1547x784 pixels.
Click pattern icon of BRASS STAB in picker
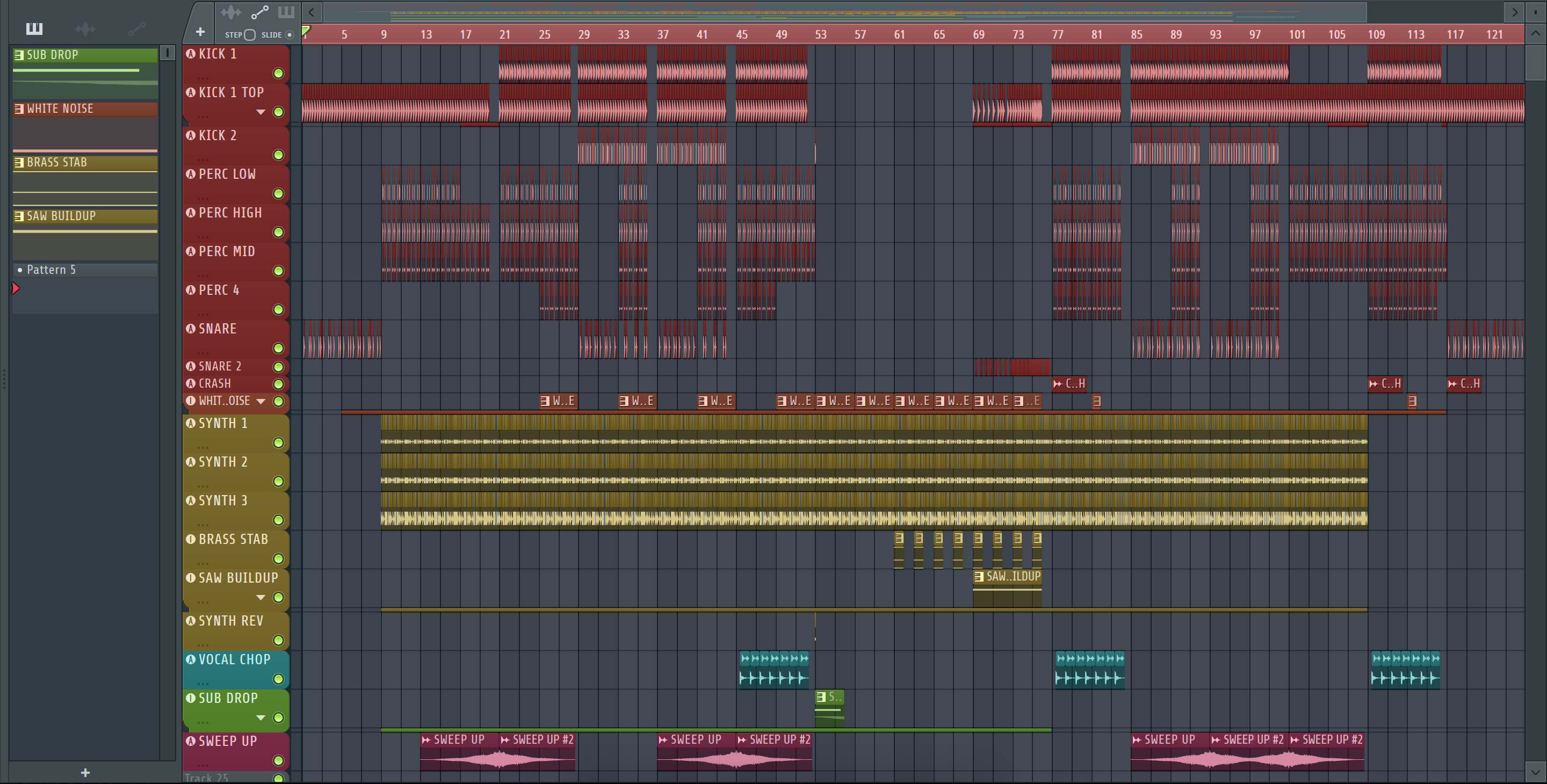19,162
